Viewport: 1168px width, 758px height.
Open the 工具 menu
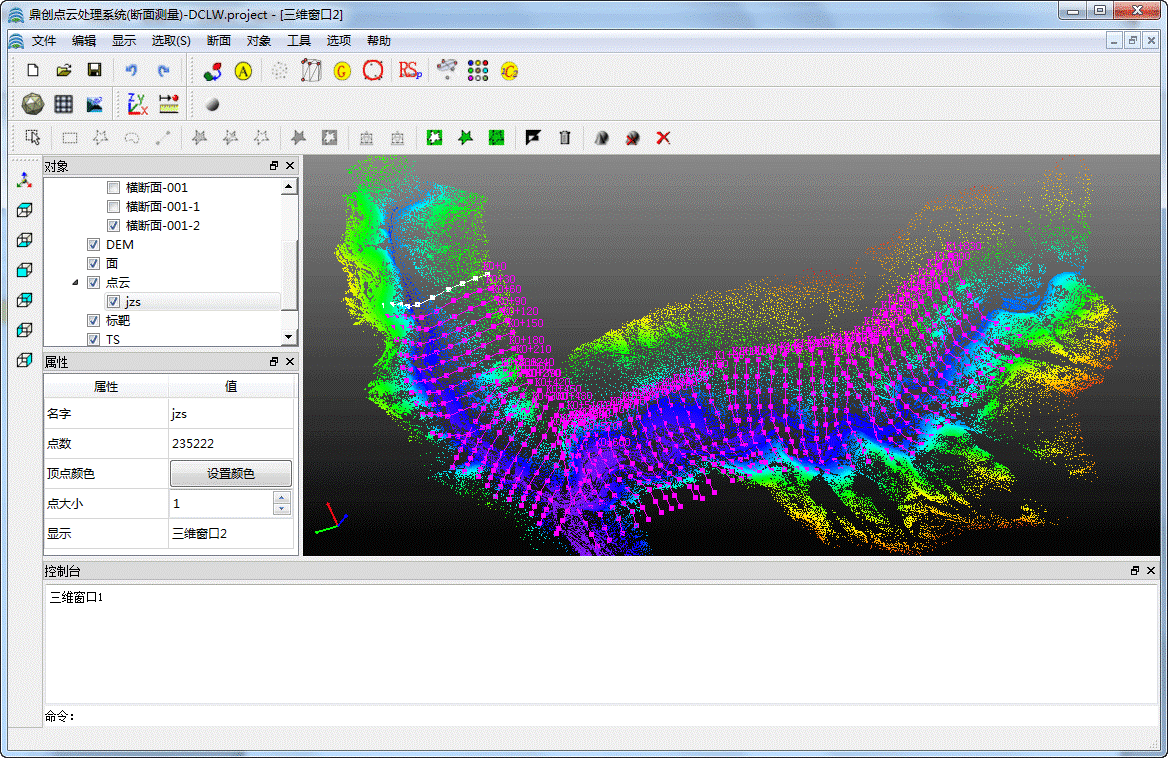(x=299, y=41)
